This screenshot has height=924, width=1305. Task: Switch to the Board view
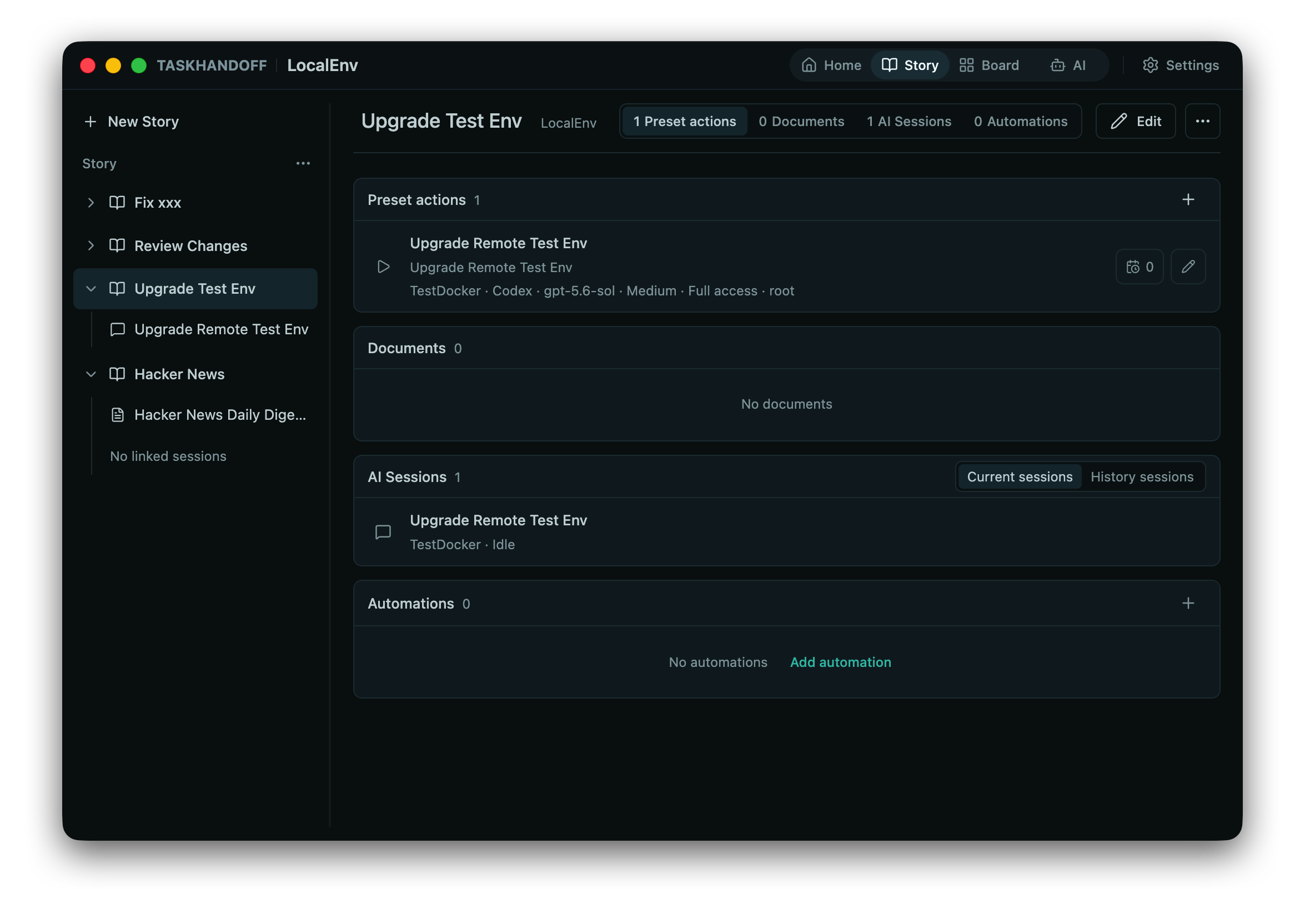click(x=988, y=65)
